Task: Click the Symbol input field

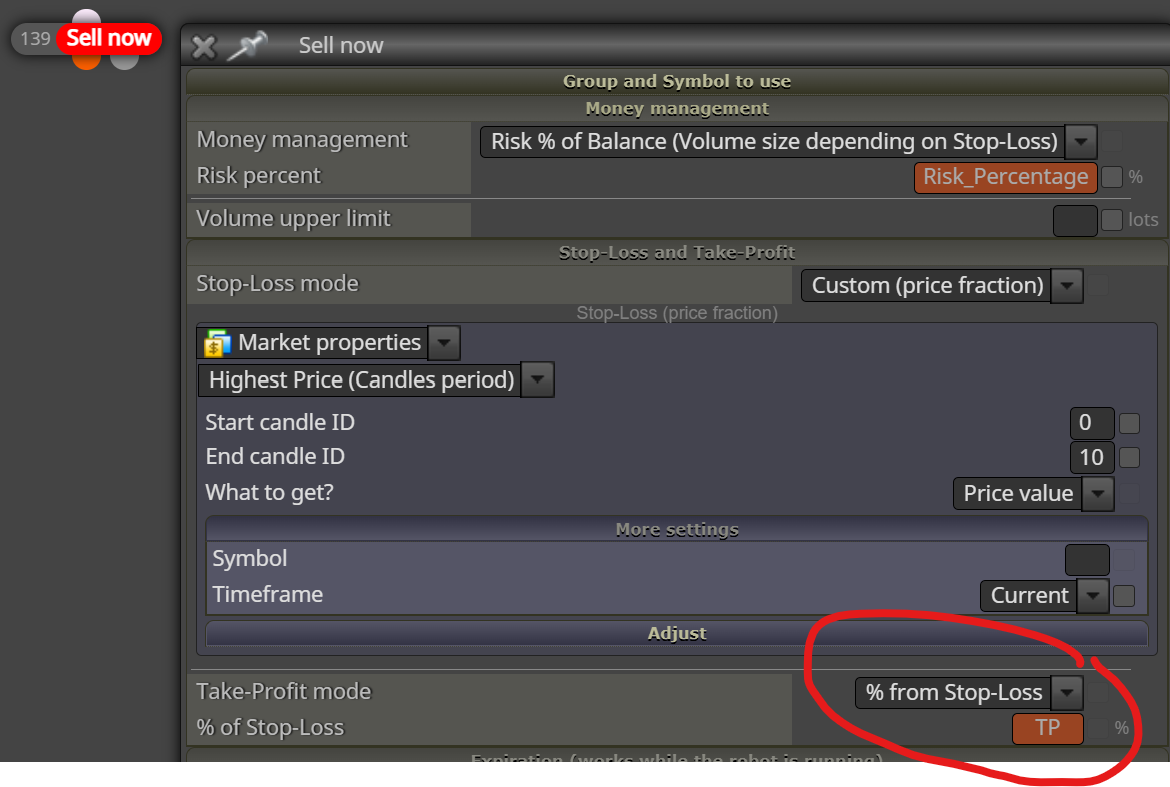Action: [1087, 560]
